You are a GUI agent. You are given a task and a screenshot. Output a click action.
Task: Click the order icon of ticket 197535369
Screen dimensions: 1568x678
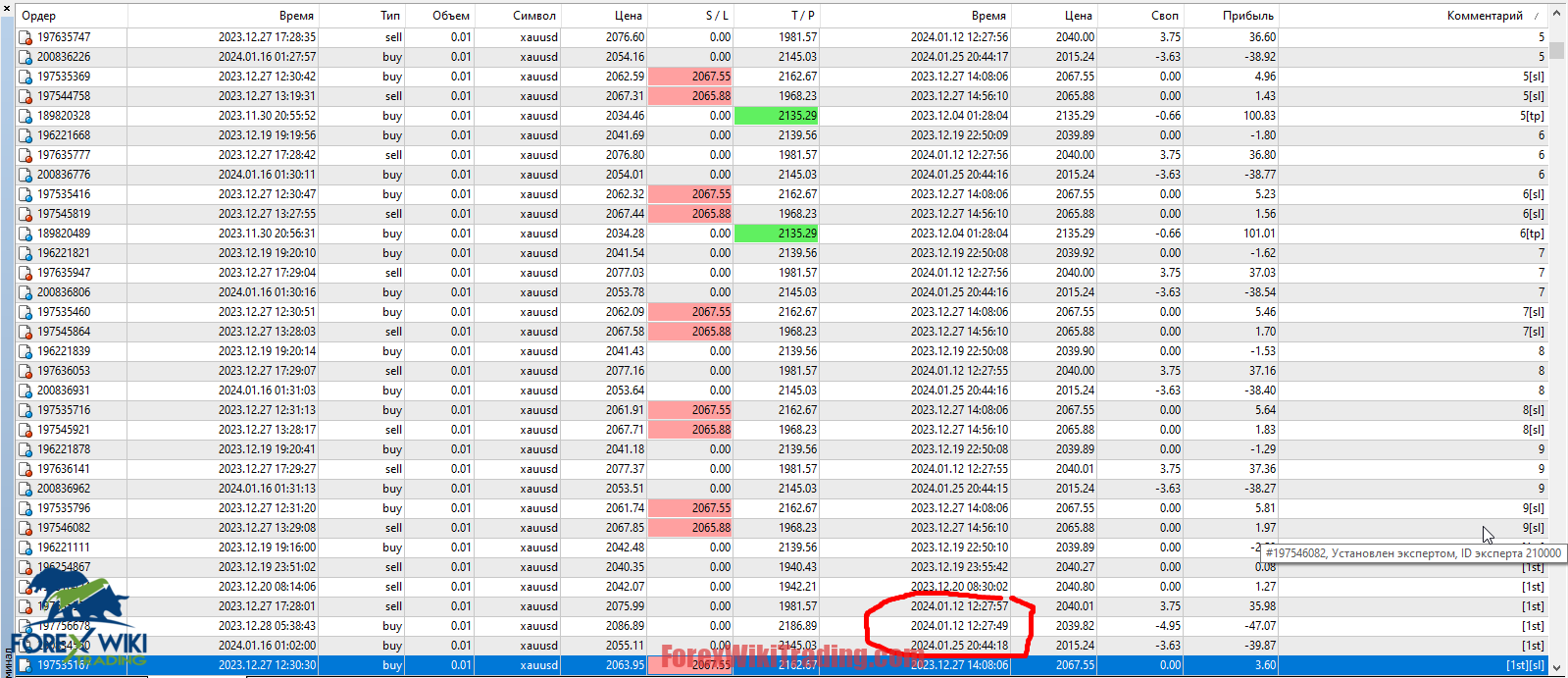(x=25, y=77)
